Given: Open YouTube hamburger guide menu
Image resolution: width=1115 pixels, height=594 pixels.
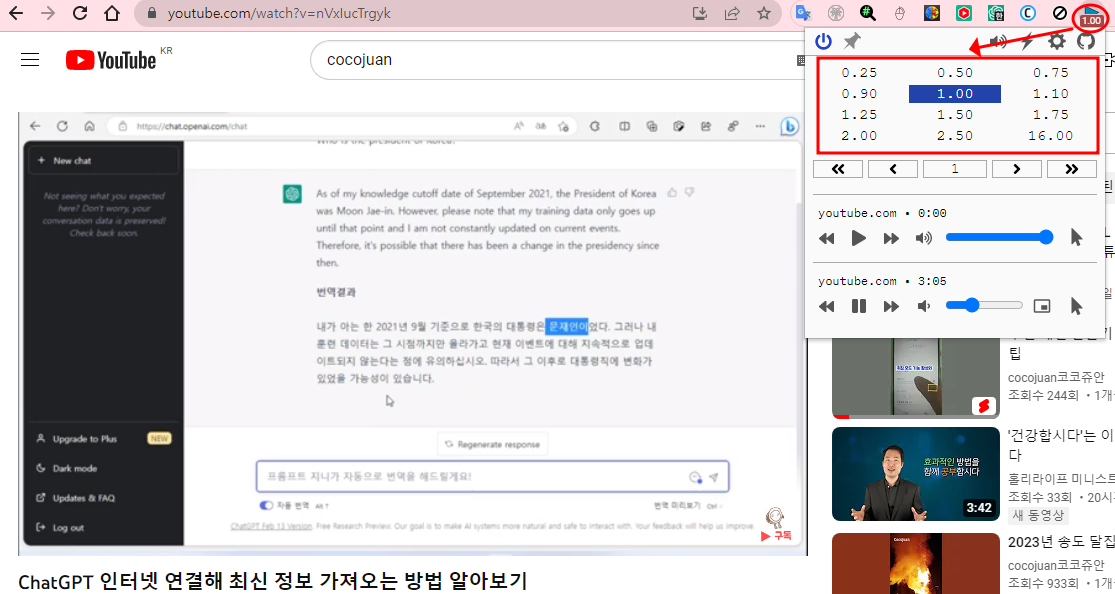Looking at the screenshot, I should pyautogui.click(x=30, y=60).
